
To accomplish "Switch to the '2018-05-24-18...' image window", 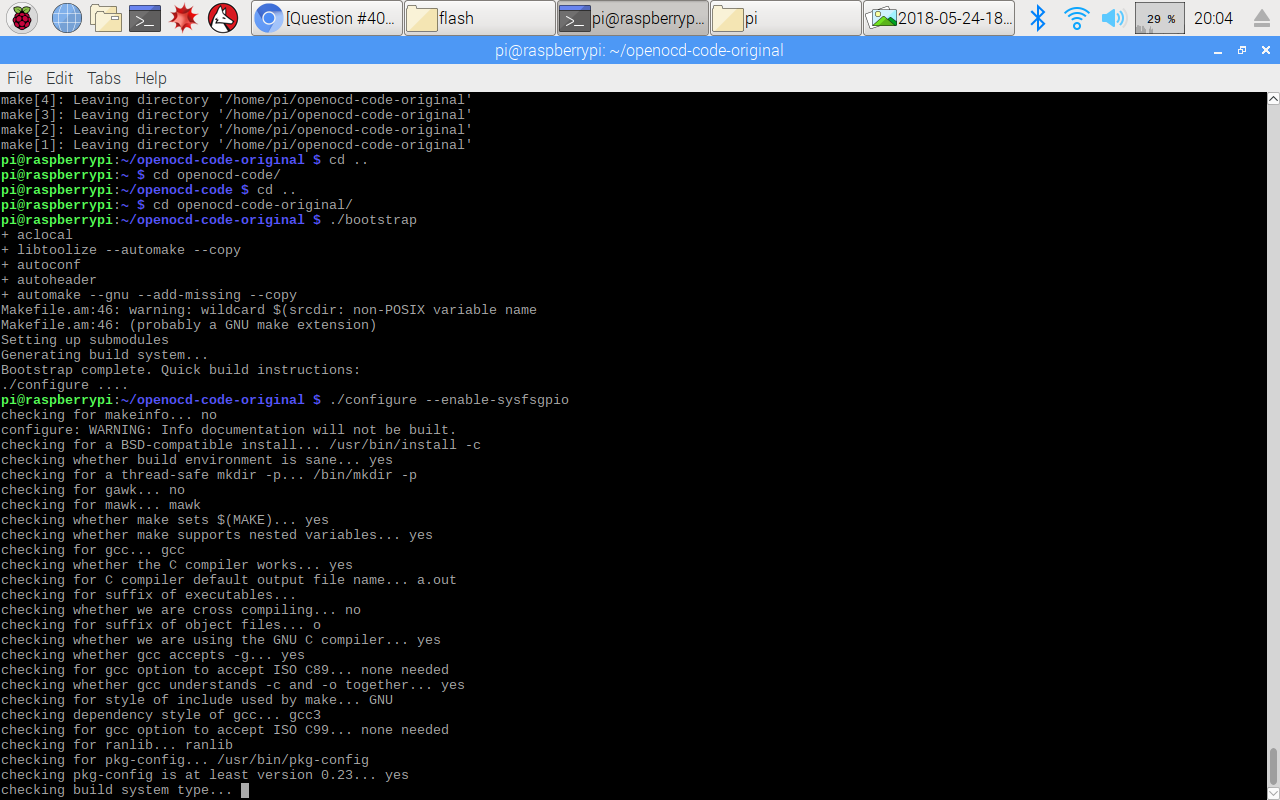I will click(939, 18).
